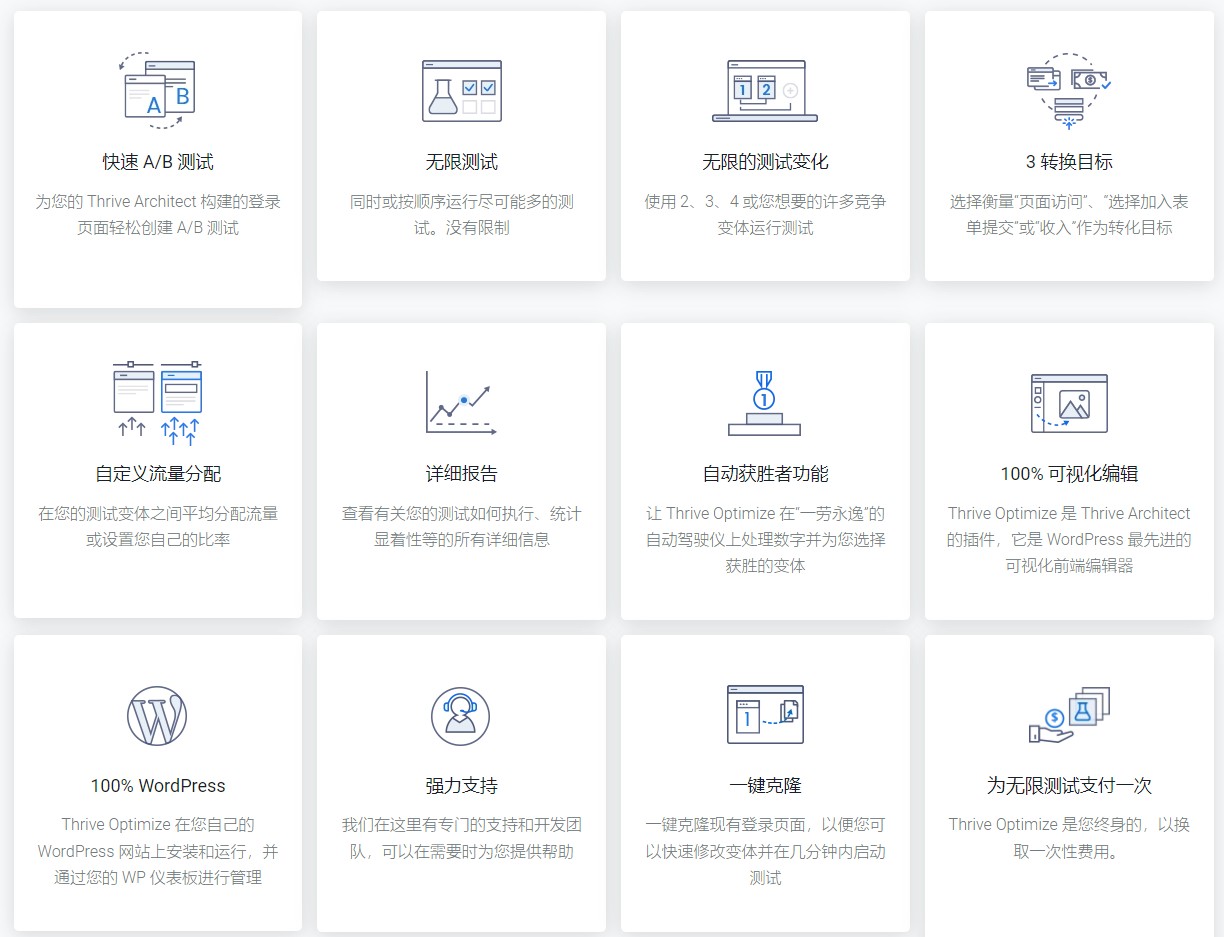Click description starting '一键克隆现有登录页面'
The width and height of the screenshot is (1224, 937).
[x=765, y=852]
